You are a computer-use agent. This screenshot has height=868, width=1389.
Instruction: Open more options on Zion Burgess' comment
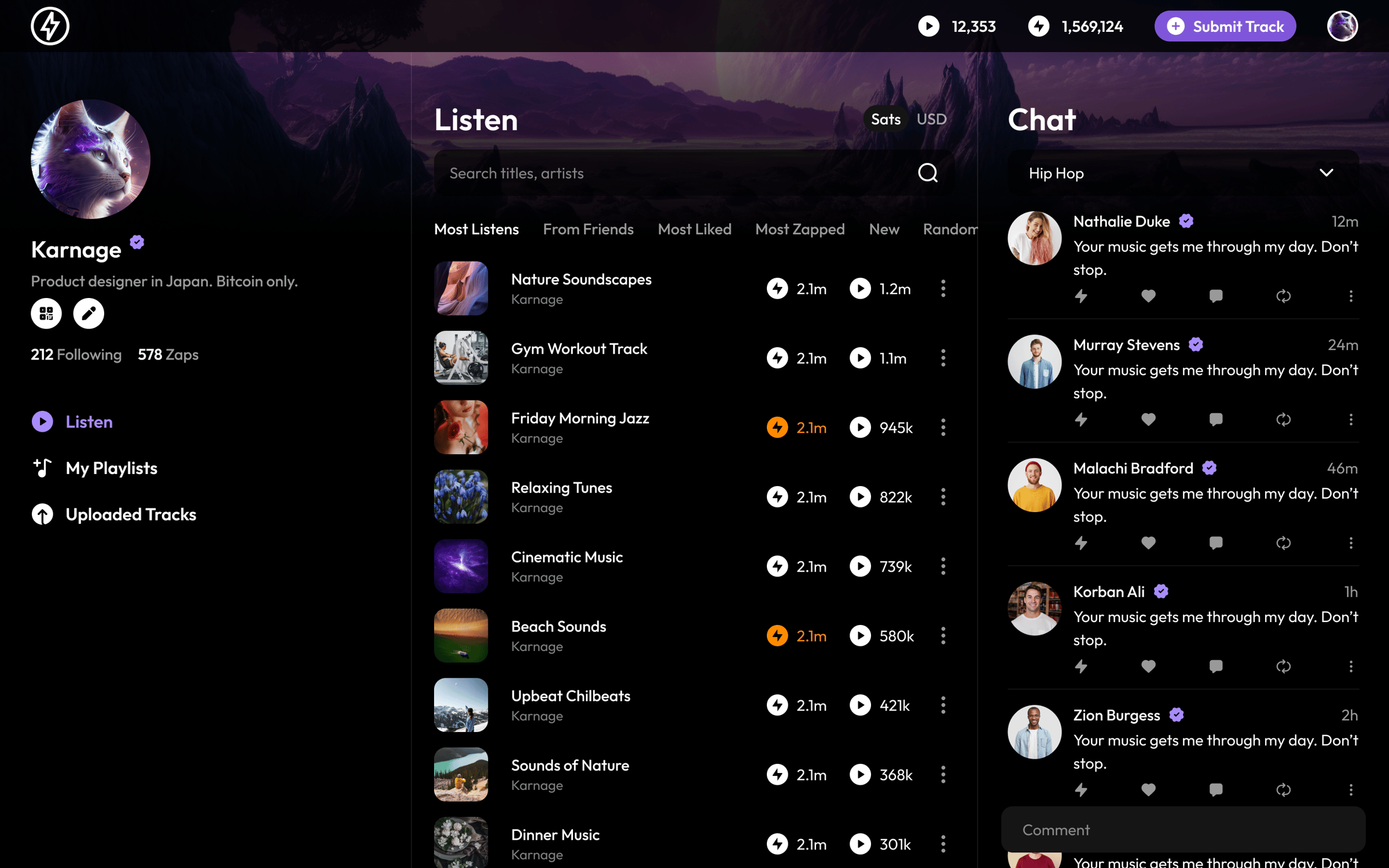pyautogui.click(x=1351, y=790)
